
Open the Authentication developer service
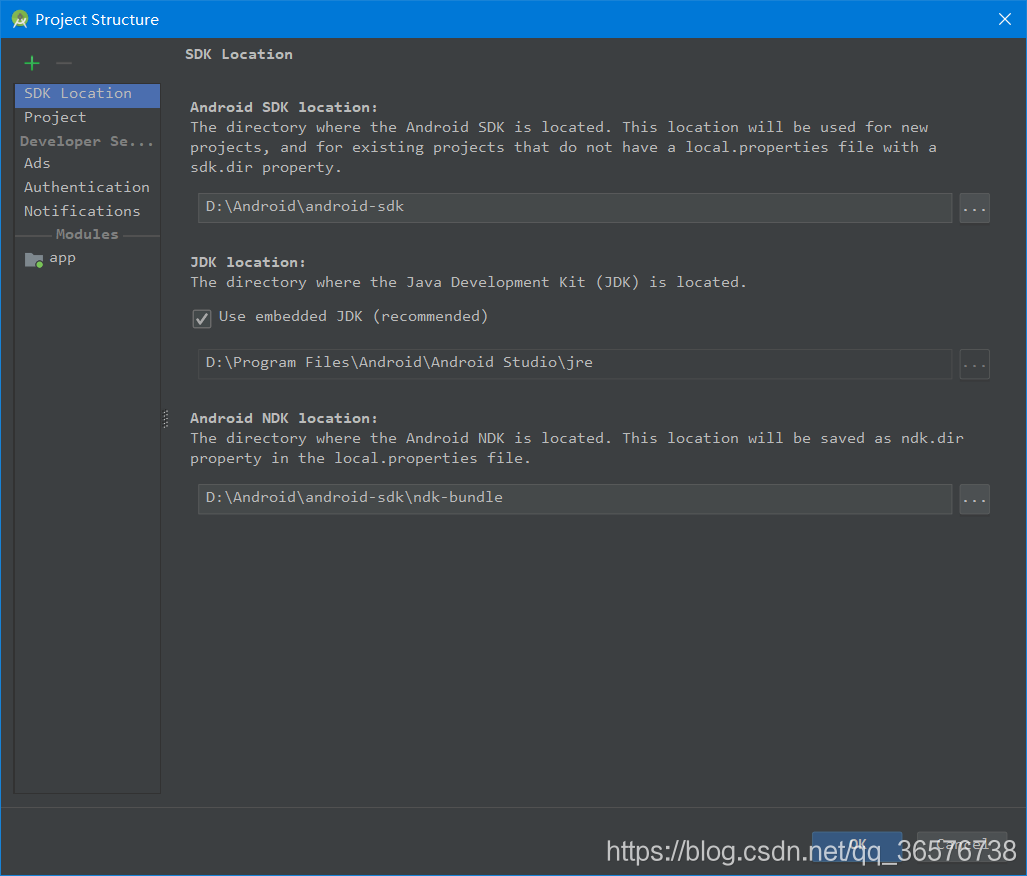coord(87,187)
